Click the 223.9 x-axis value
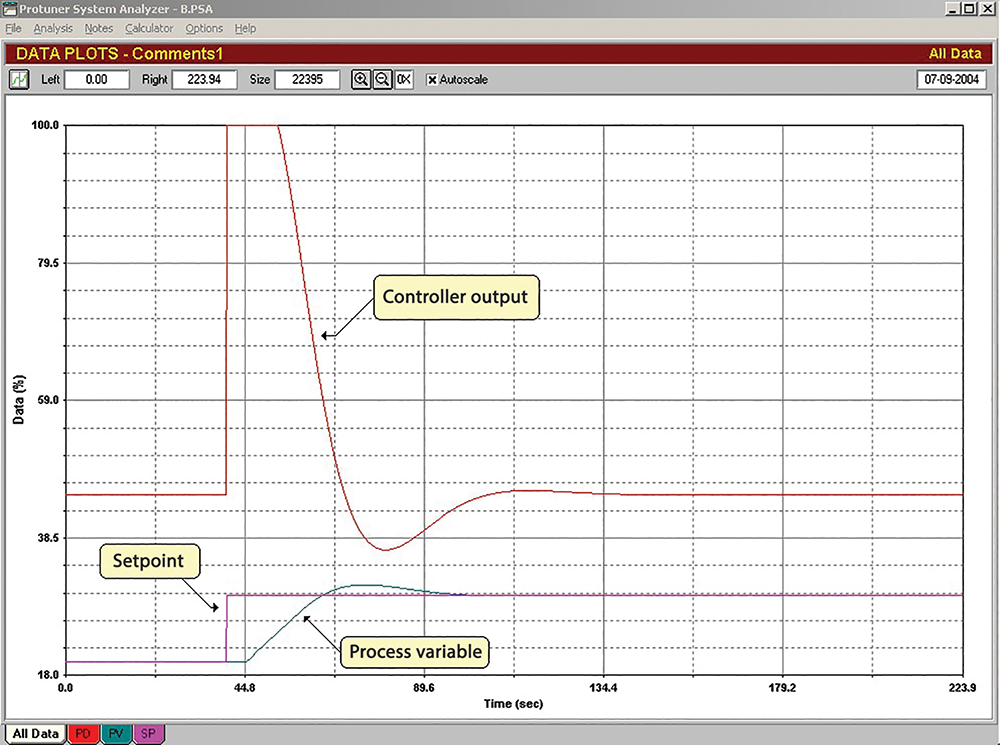This screenshot has width=1000, height=745. 962,688
